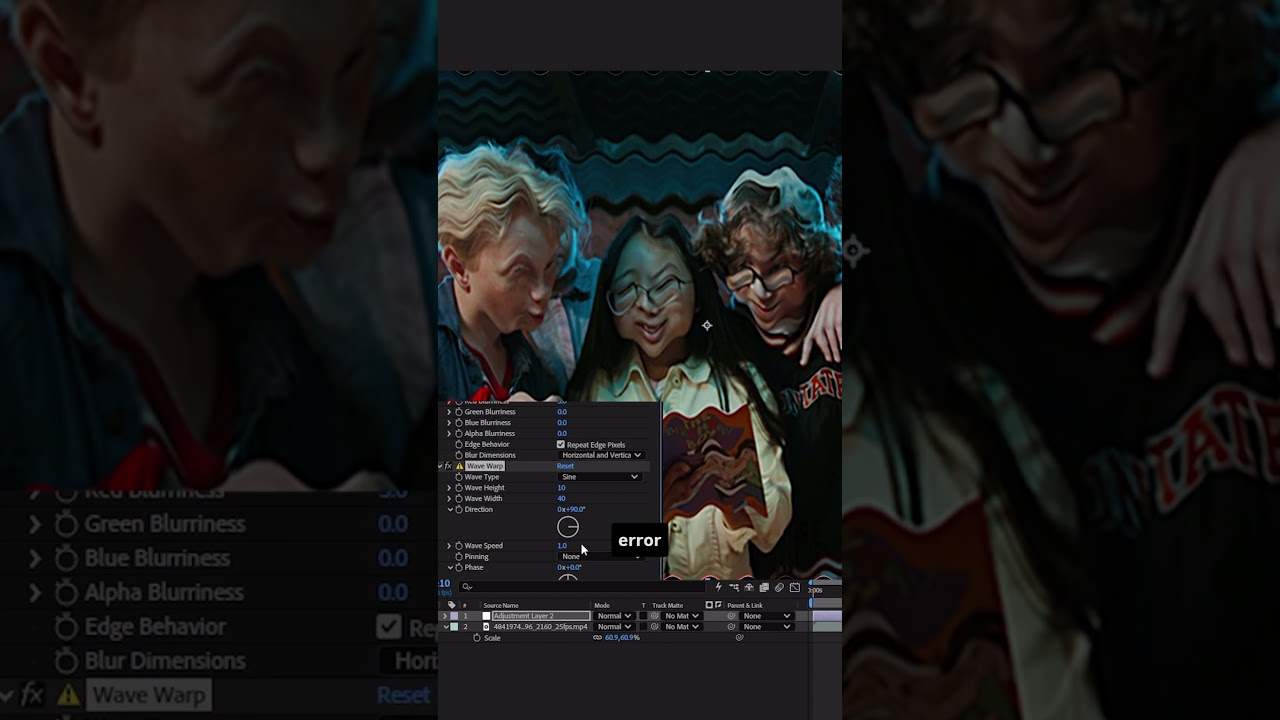
Task: Toggle the Wave Width stopwatch
Action: coord(459,499)
